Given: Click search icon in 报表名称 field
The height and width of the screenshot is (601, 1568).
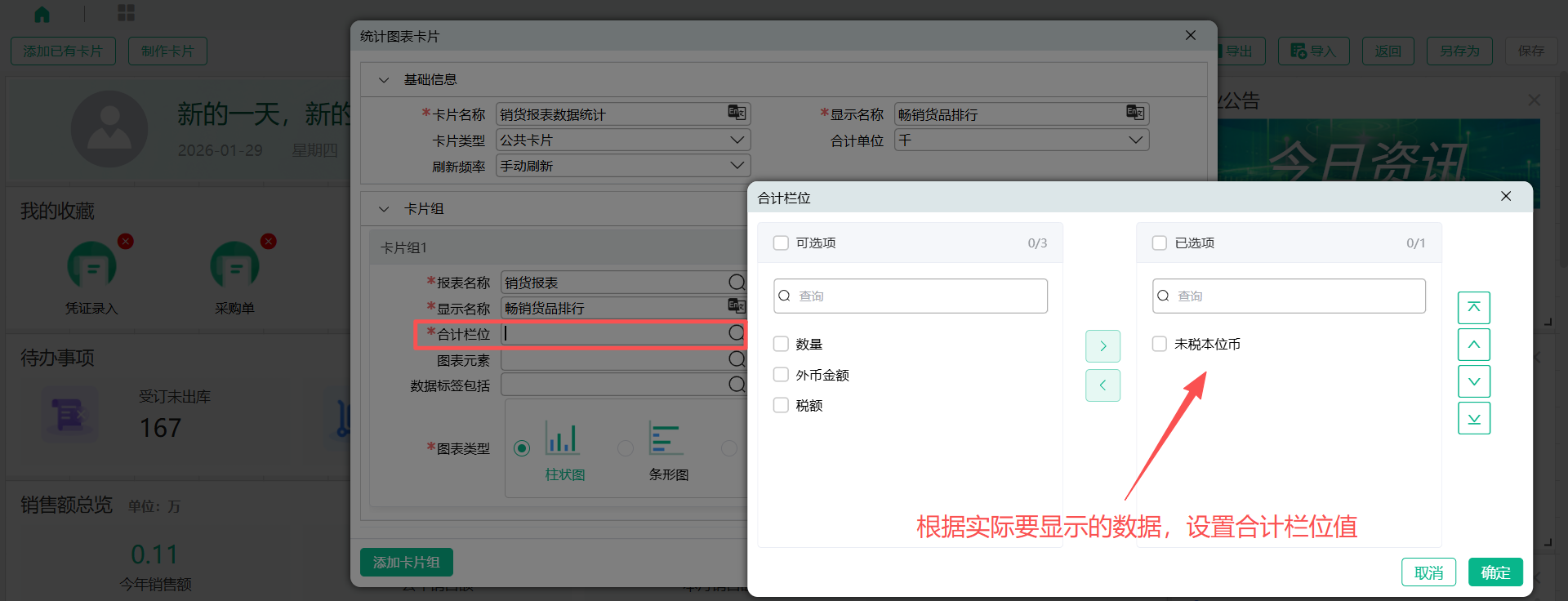Looking at the screenshot, I should tap(736, 283).
